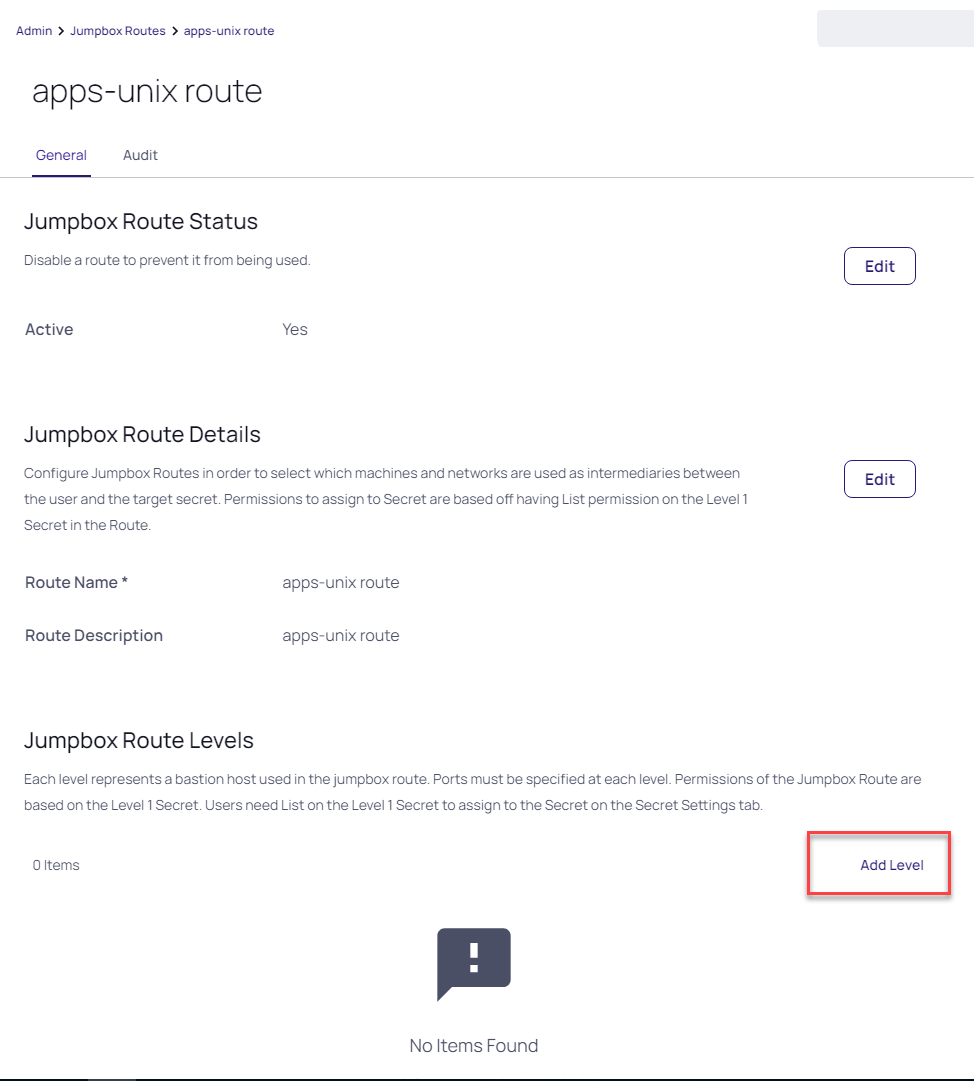Click the 0 Items count label
The width and height of the screenshot is (974, 1081).
pyautogui.click(x=56, y=865)
